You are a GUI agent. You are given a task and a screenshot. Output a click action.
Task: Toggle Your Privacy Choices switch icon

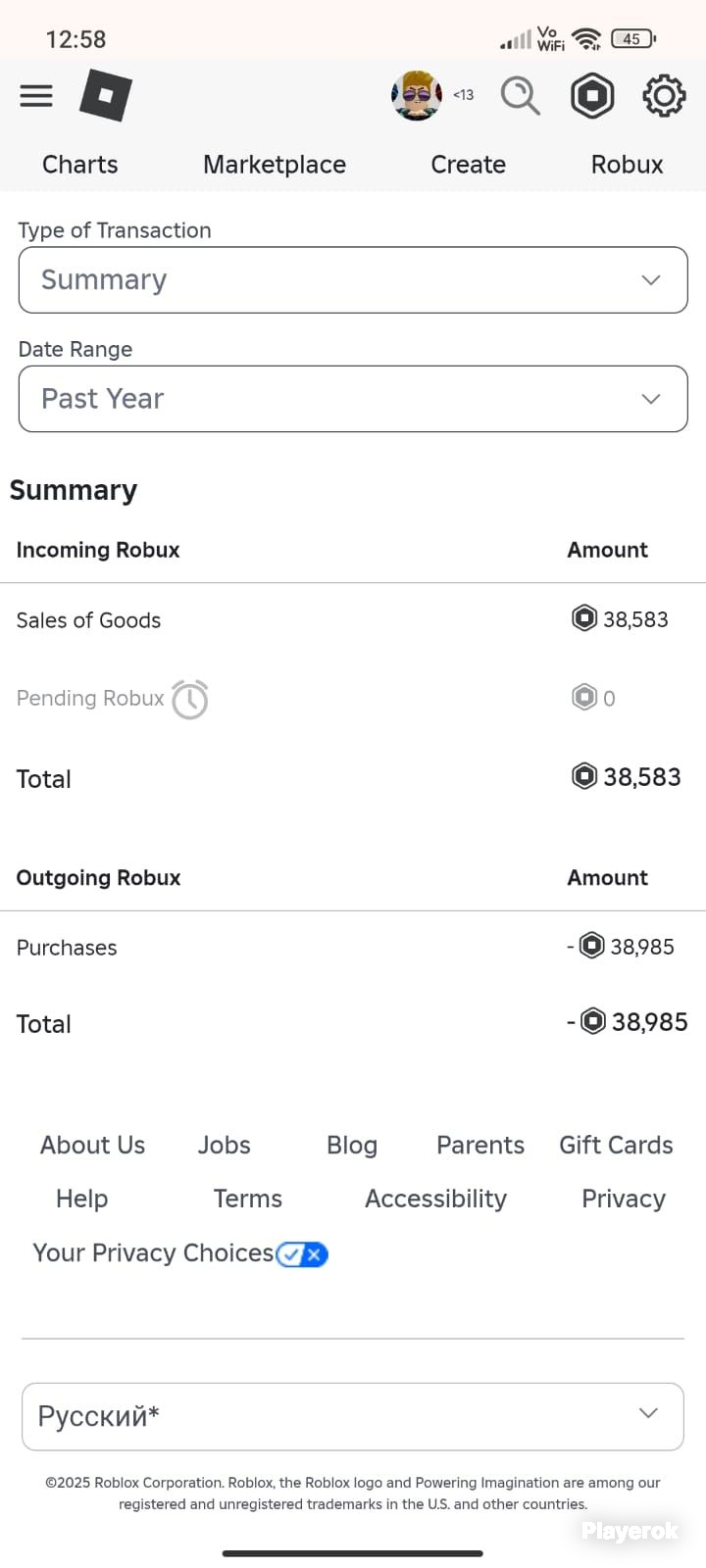pyautogui.click(x=302, y=1254)
